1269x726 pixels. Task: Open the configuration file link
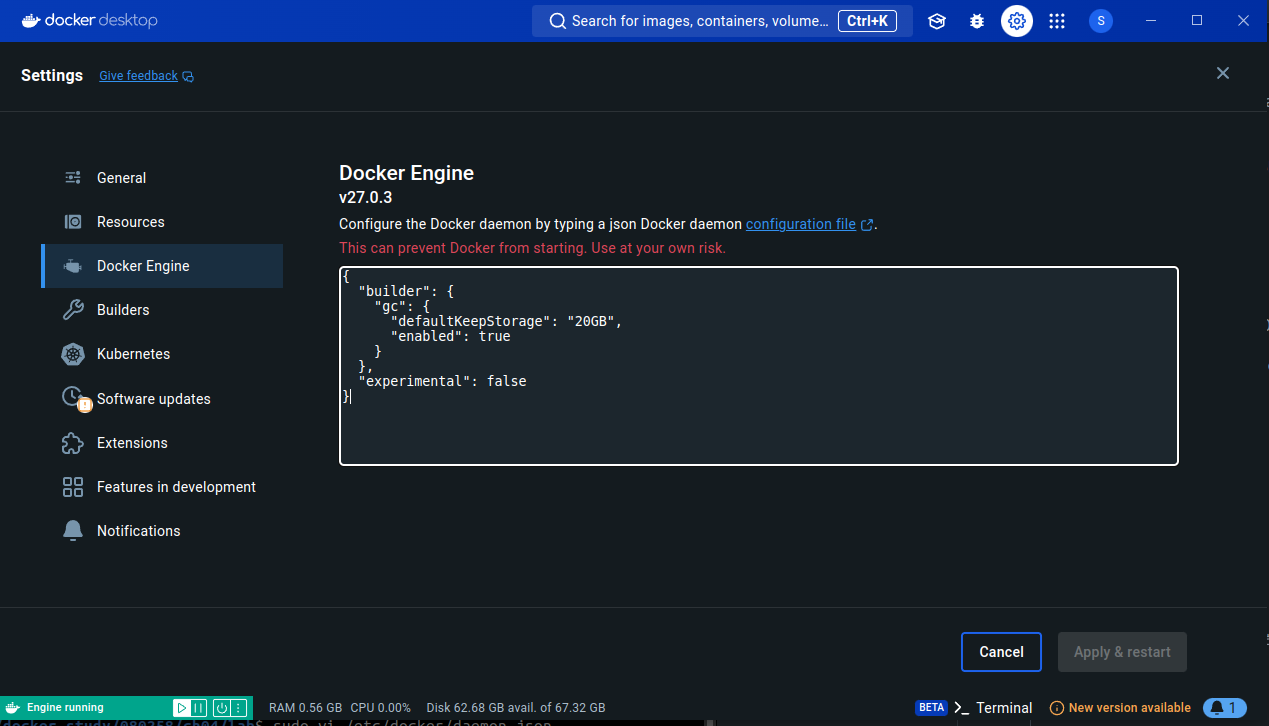tap(801, 224)
